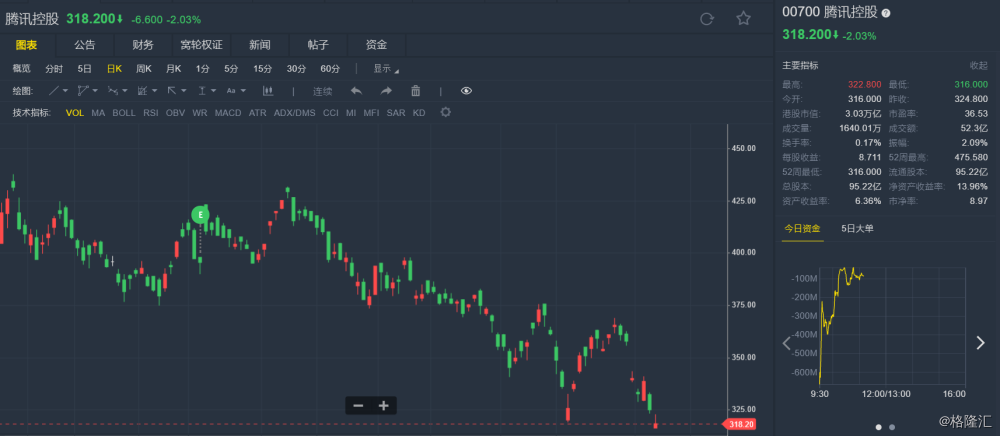Image resolution: width=1000 pixels, height=436 pixels.
Task: Select the 1分 one-minute interval
Action: pos(202,69)
